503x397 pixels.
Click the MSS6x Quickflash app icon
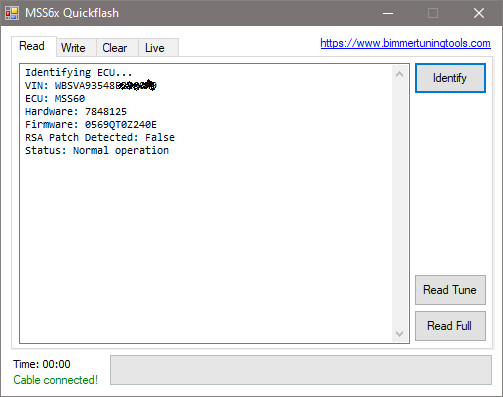click(12, 13)
